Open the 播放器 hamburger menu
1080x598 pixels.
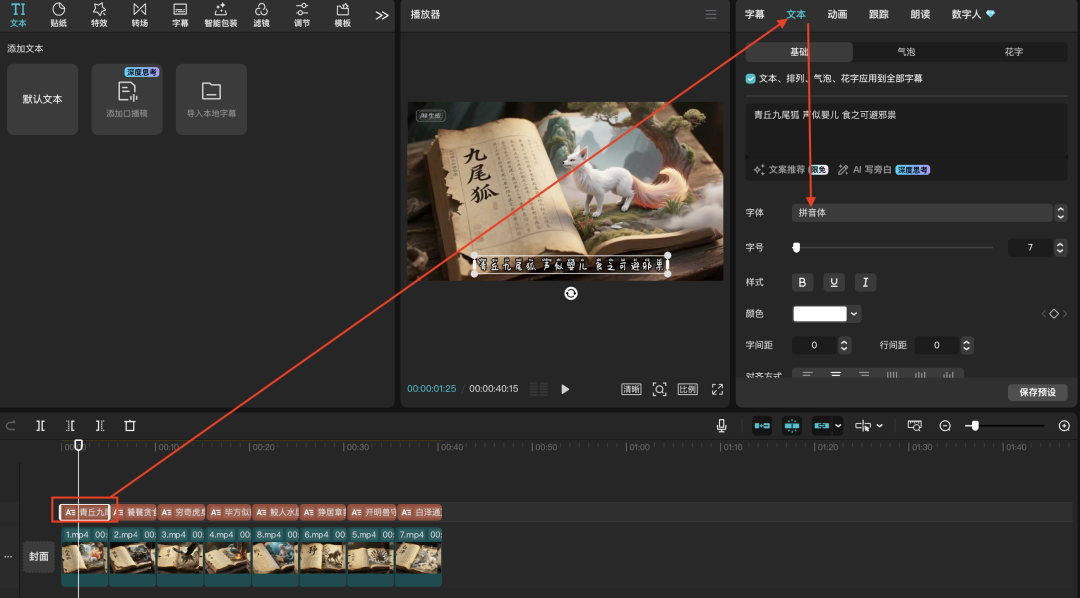[x=711, y=14]
